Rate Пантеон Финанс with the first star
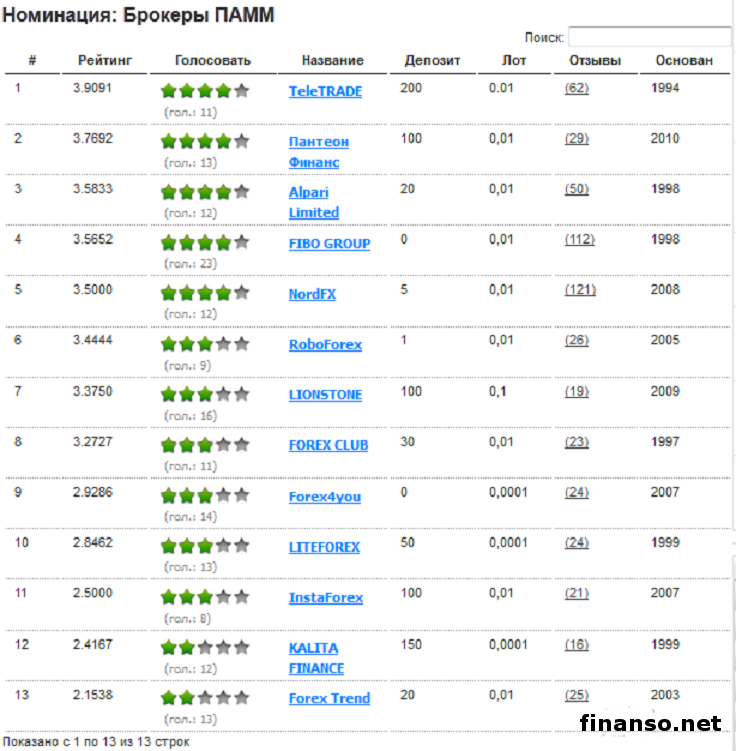 [169, 141]
